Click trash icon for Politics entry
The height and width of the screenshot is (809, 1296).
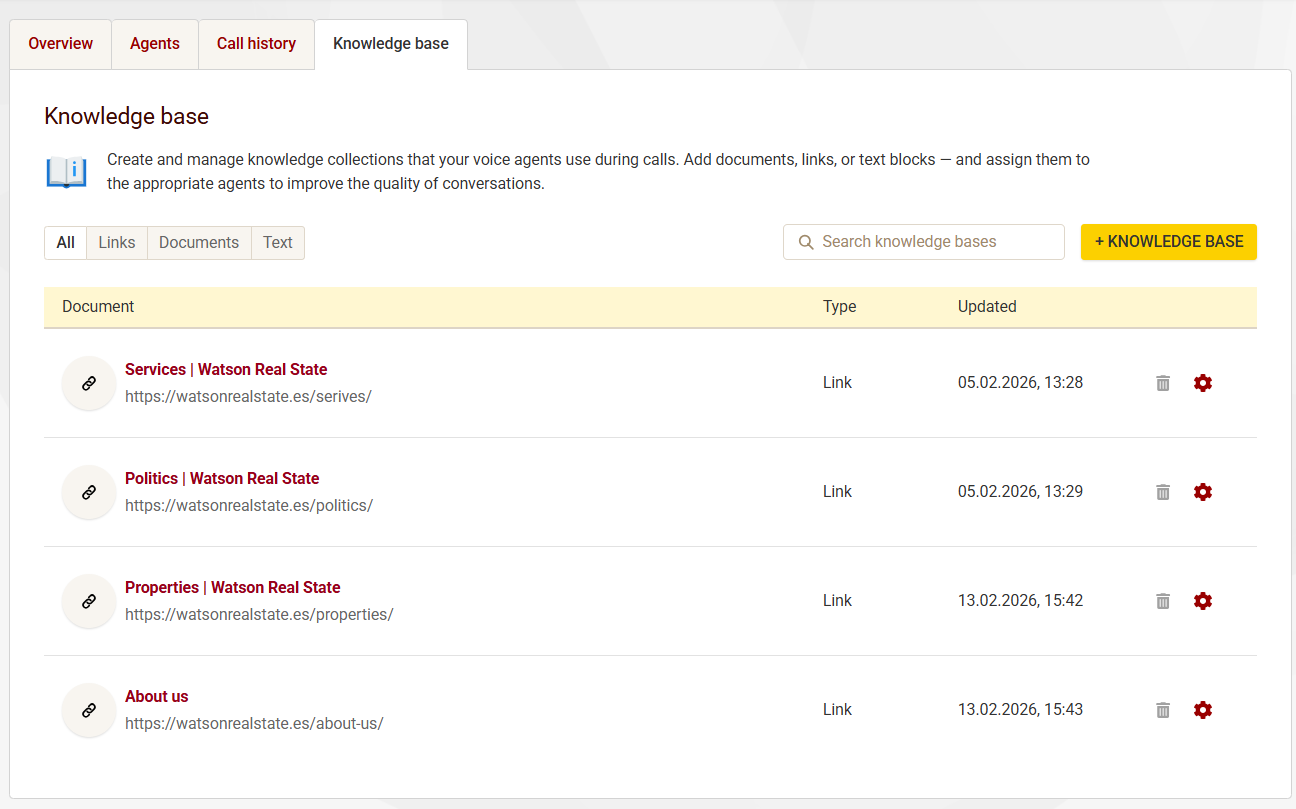click(1163, 492)
